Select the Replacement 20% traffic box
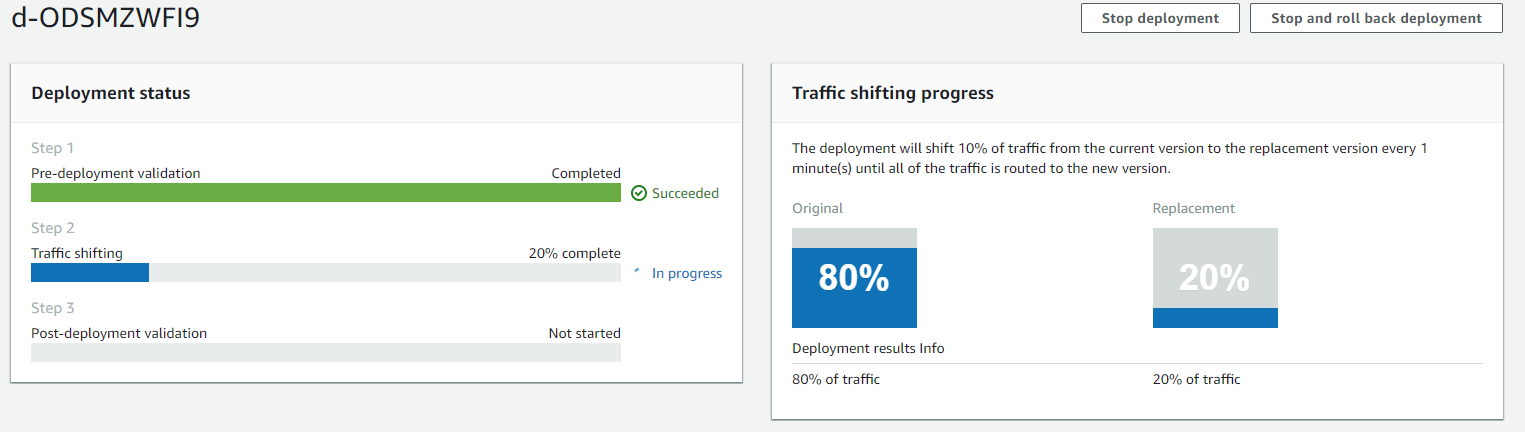 point(1215,278)
